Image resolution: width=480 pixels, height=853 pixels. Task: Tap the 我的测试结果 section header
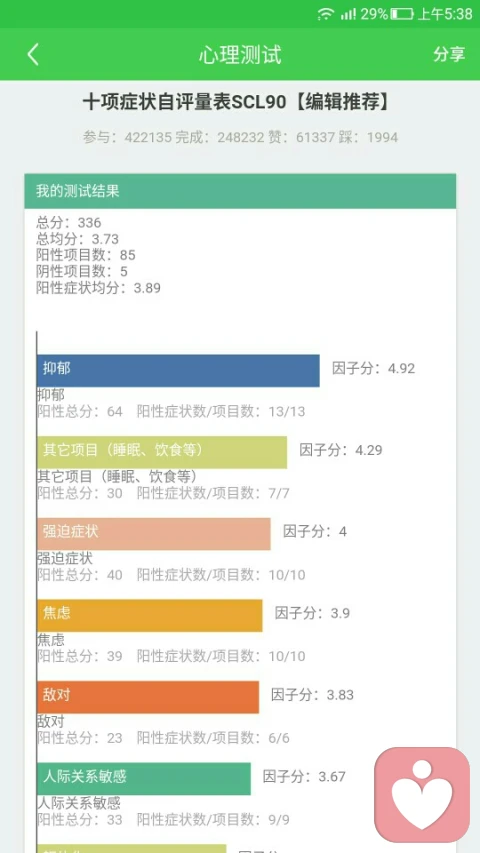[240, 191]
